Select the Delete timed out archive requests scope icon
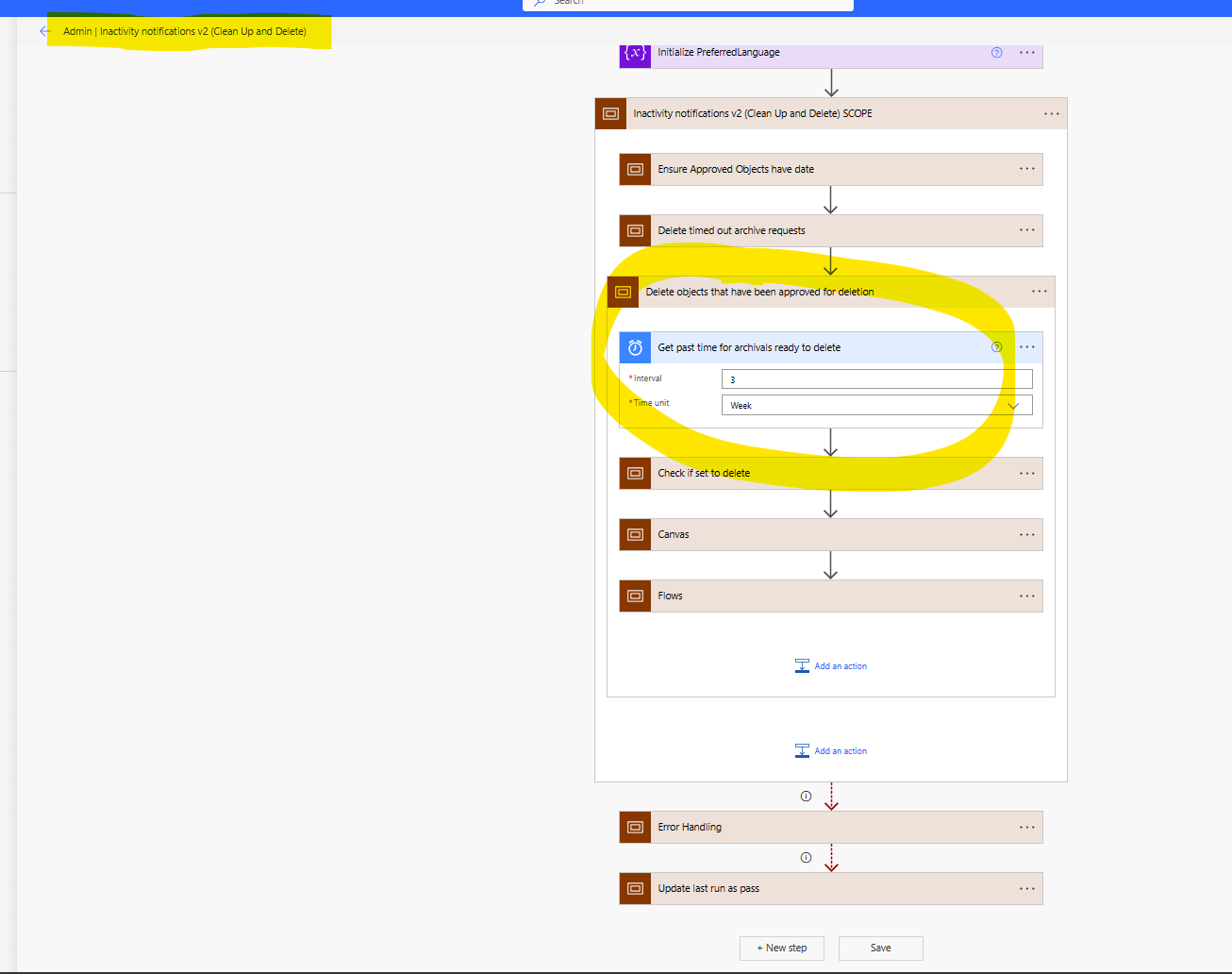 click(x=635, y=230)
